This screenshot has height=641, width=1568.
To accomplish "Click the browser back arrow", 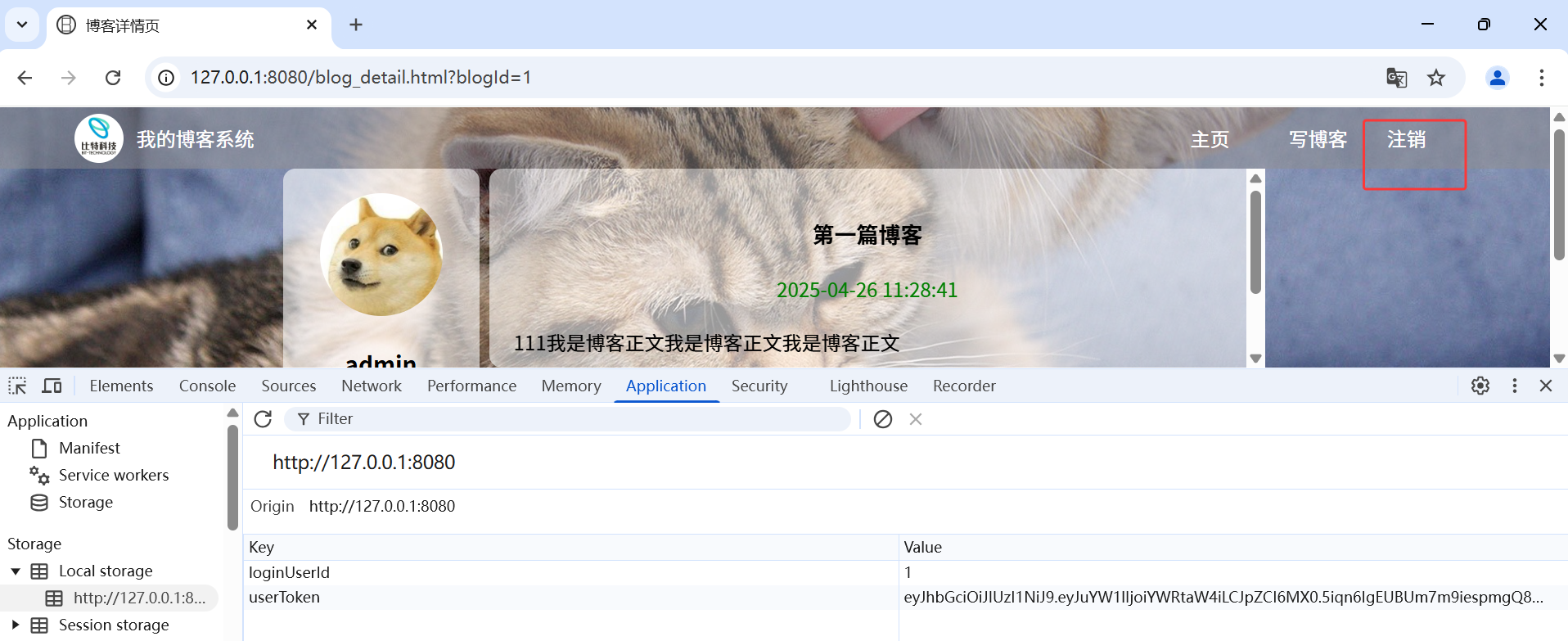I will click(x=25, y=78).
